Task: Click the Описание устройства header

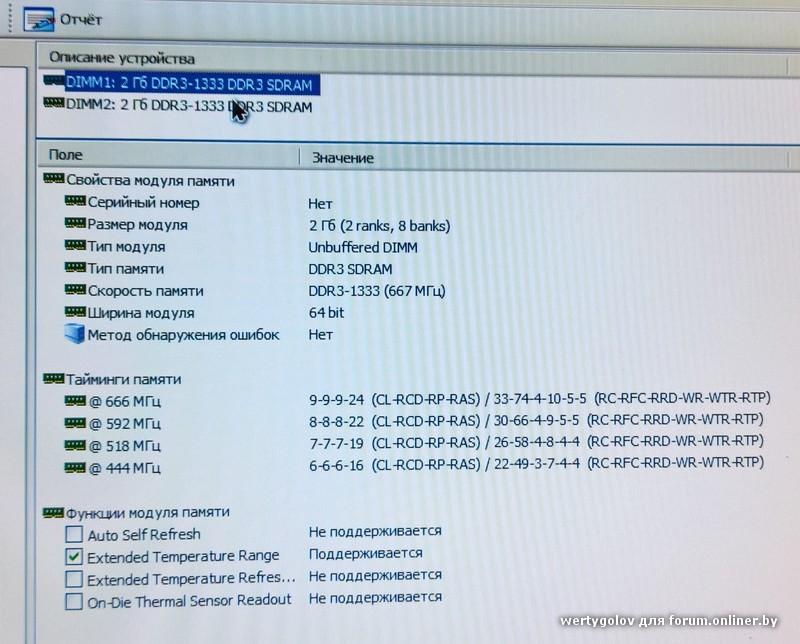Action: (122, 58)
